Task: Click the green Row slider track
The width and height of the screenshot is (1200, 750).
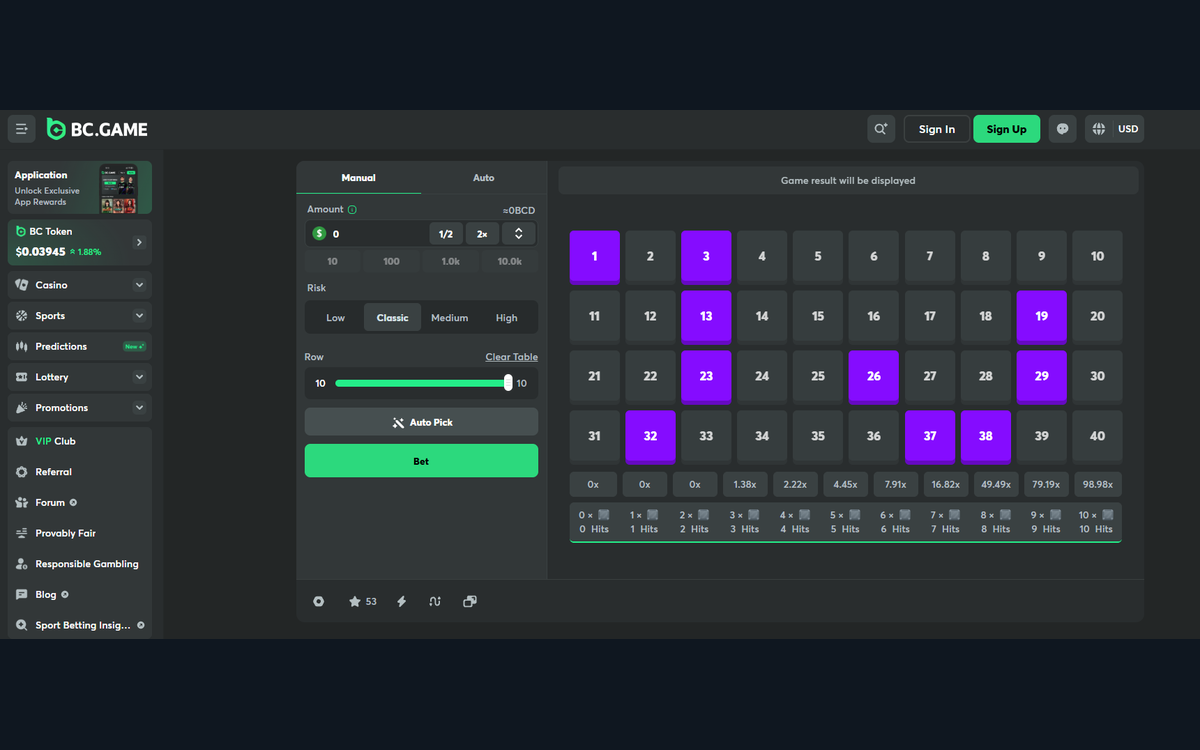Action: point(420,383)
